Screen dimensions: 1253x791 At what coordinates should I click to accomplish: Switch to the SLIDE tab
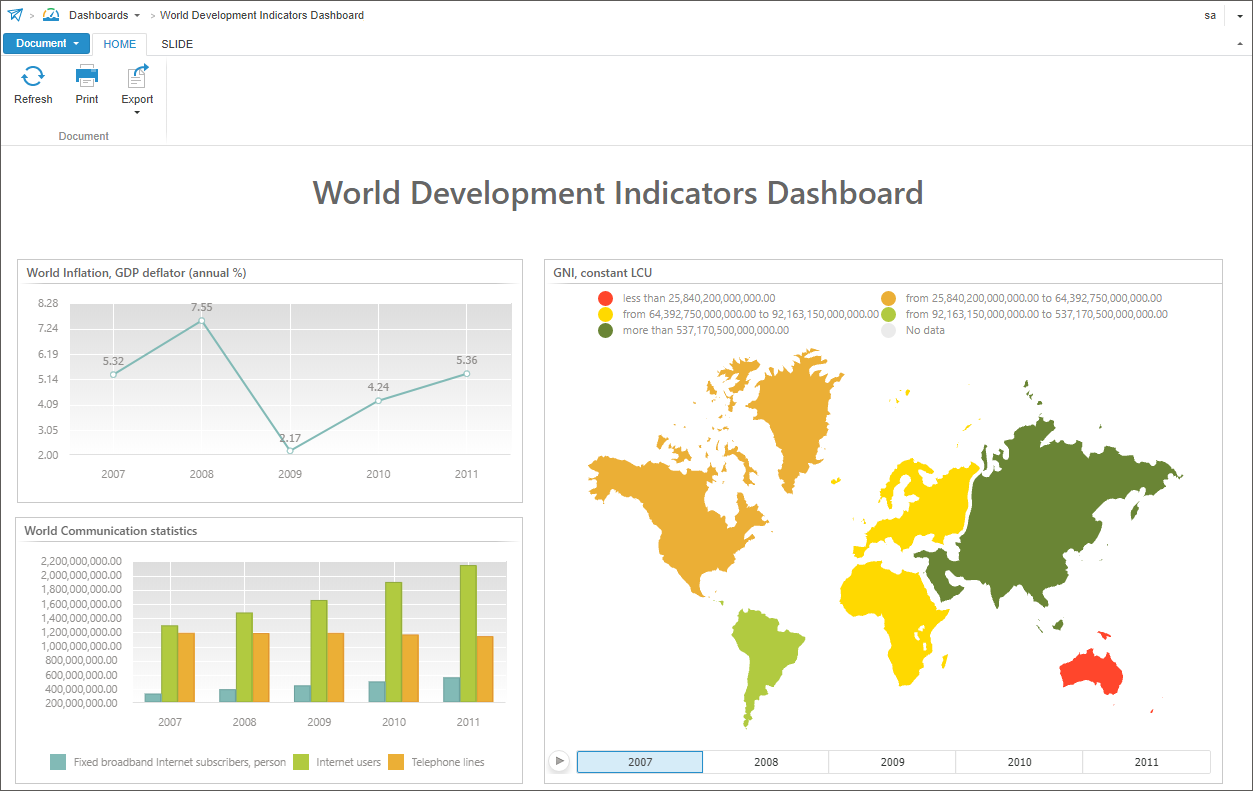pyautogui.click(x=177, y=44)
